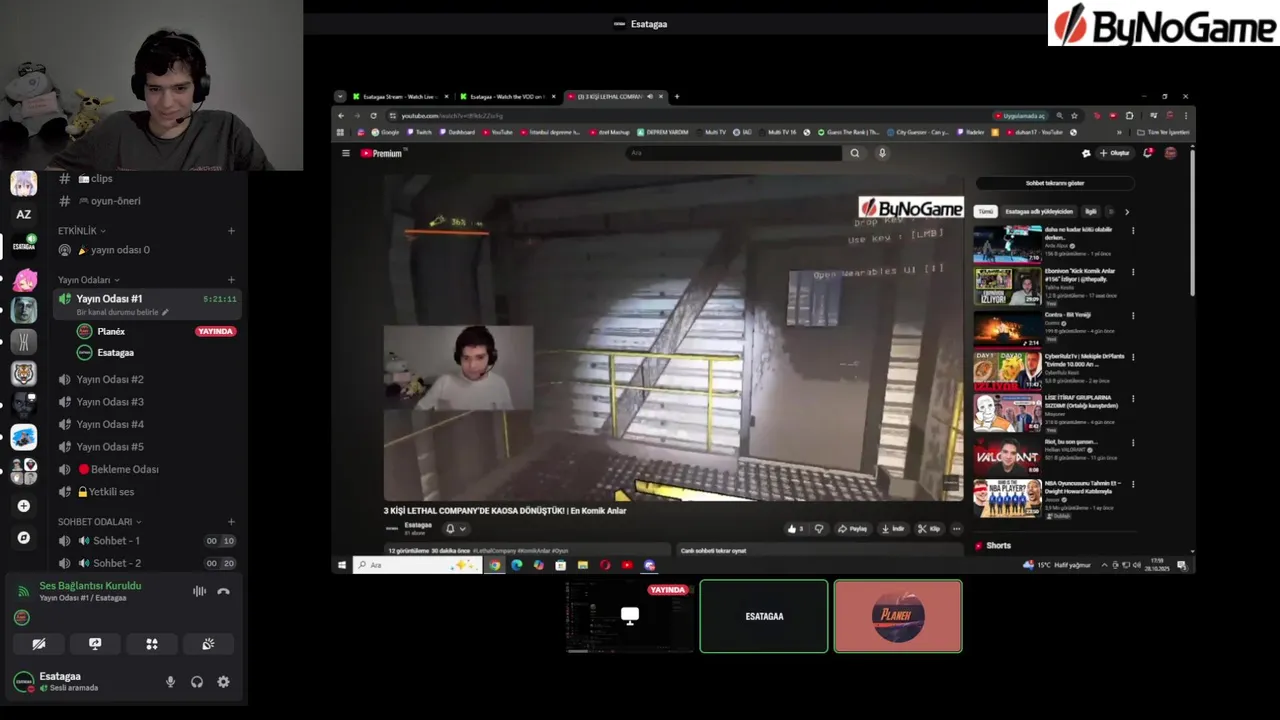This screenshot has width=1280, height=720.
Task: Click the taskbar 'Ara' search box
Action: 418,565
